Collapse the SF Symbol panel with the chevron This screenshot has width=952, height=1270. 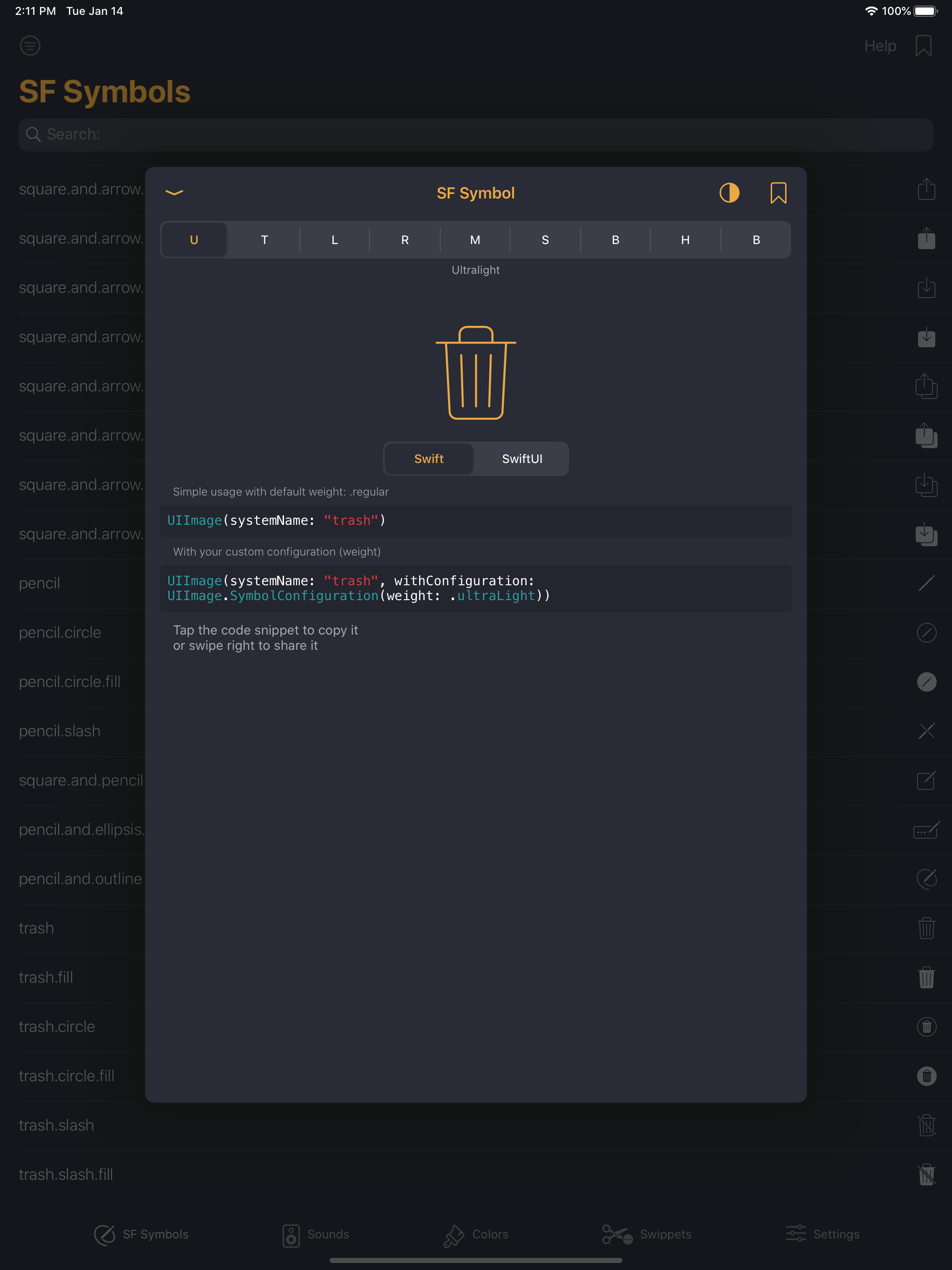coord(174,193)
